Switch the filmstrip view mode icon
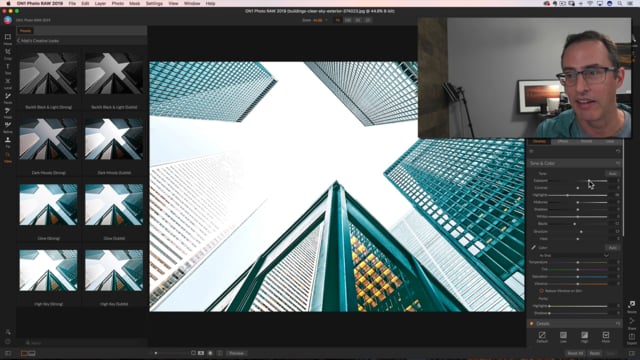 [28, 353]
